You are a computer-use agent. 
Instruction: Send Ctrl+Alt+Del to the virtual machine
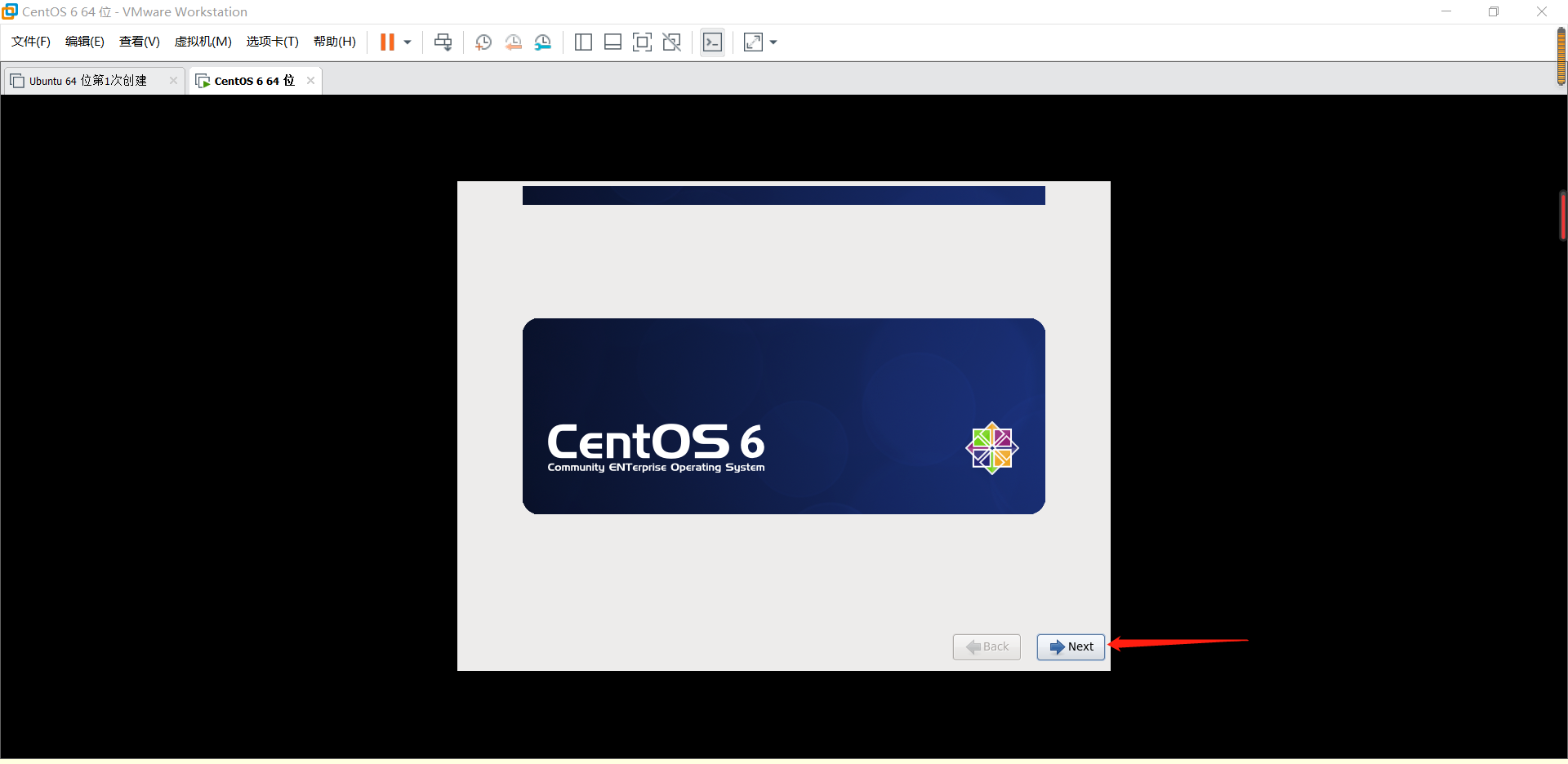coord(443,42)
